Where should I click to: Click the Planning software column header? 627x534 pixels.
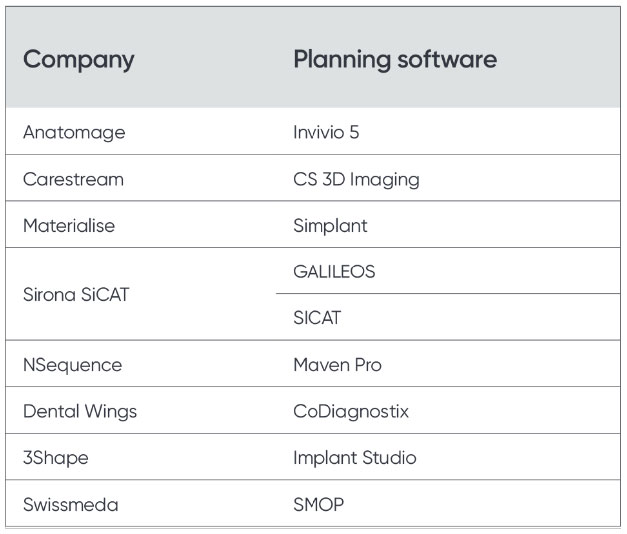click(394, 59)
